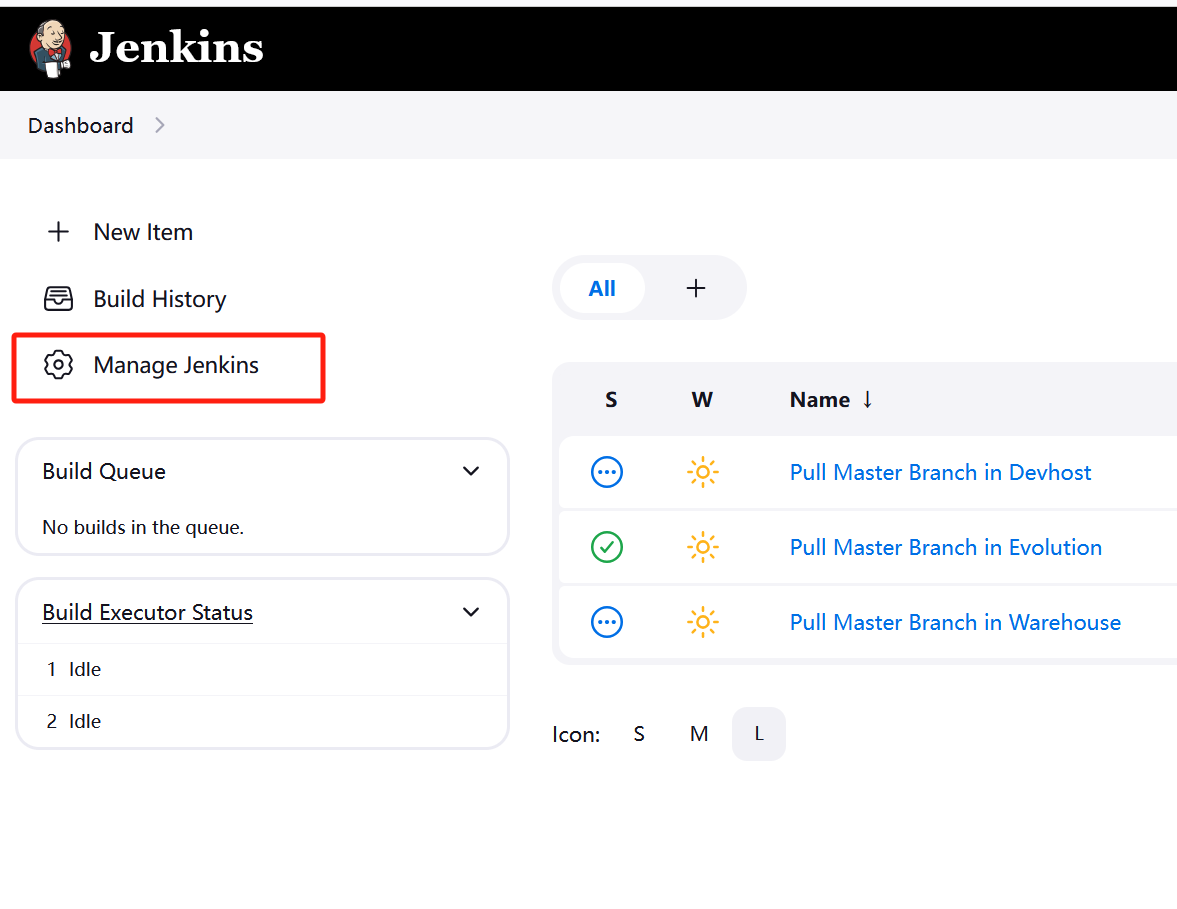Open Pull Master Branch in Warehouse job
The width and height of the screenshot is (1177, 909).
[955, 622]
